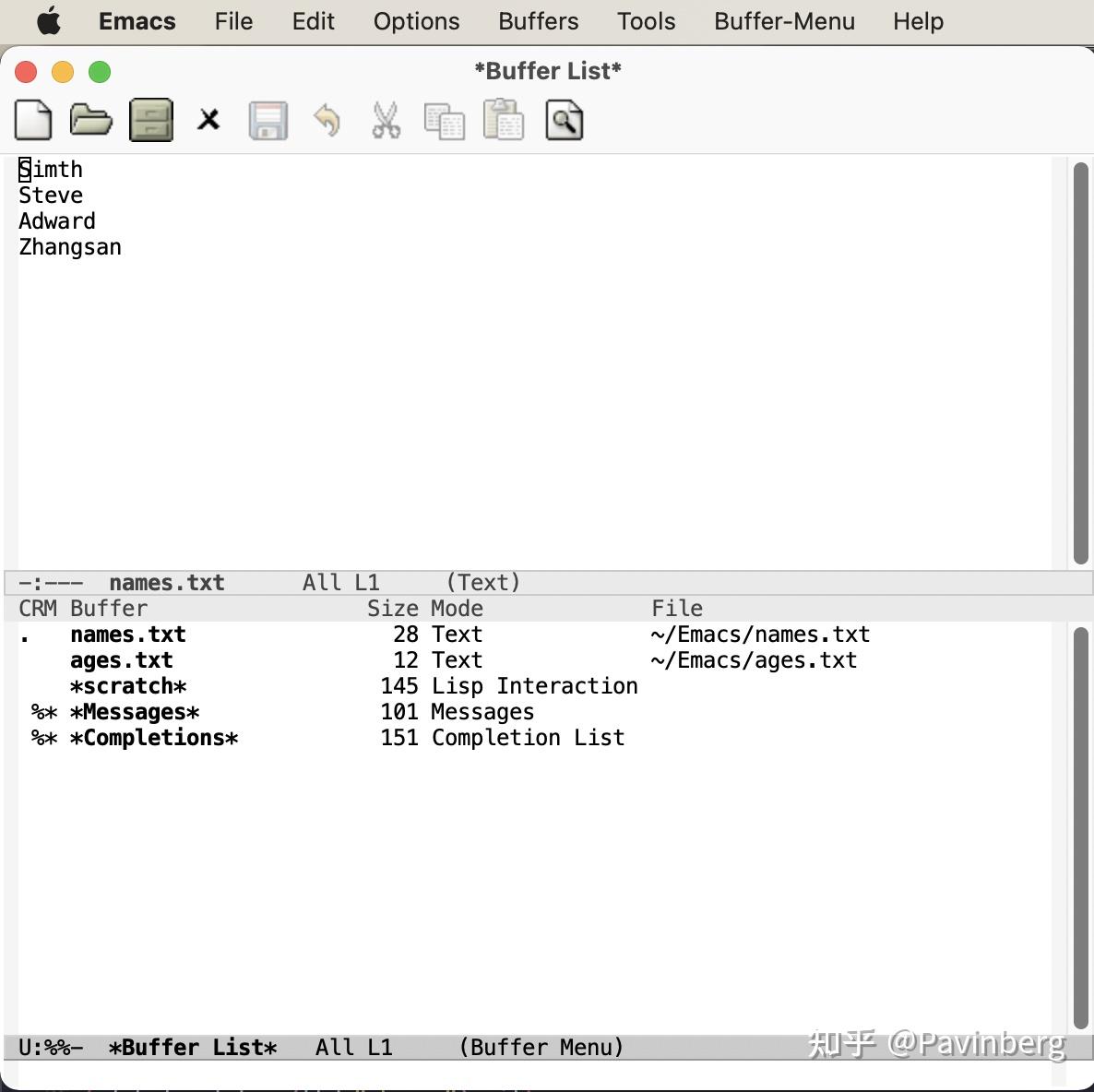1094x1092 pixels.
Task: Save the buffer with the floppy disk icon
Action: point(268,120)
